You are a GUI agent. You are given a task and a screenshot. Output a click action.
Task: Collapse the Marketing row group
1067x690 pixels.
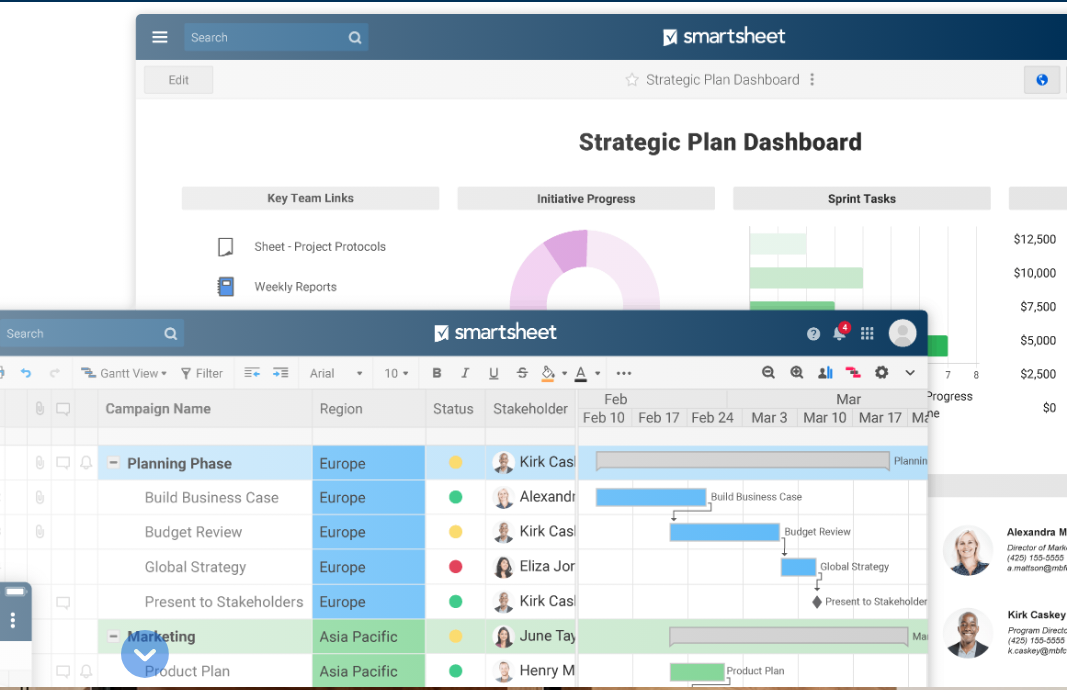tap(114, 636)
